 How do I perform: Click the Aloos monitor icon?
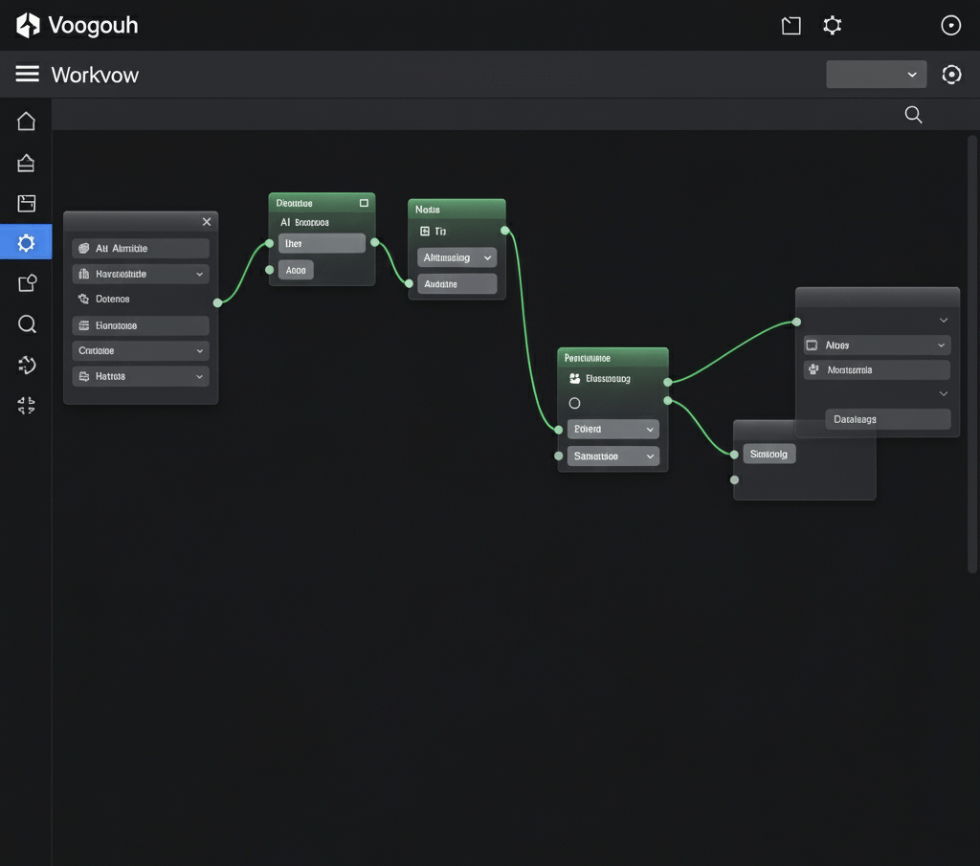[x=812, y=346]
